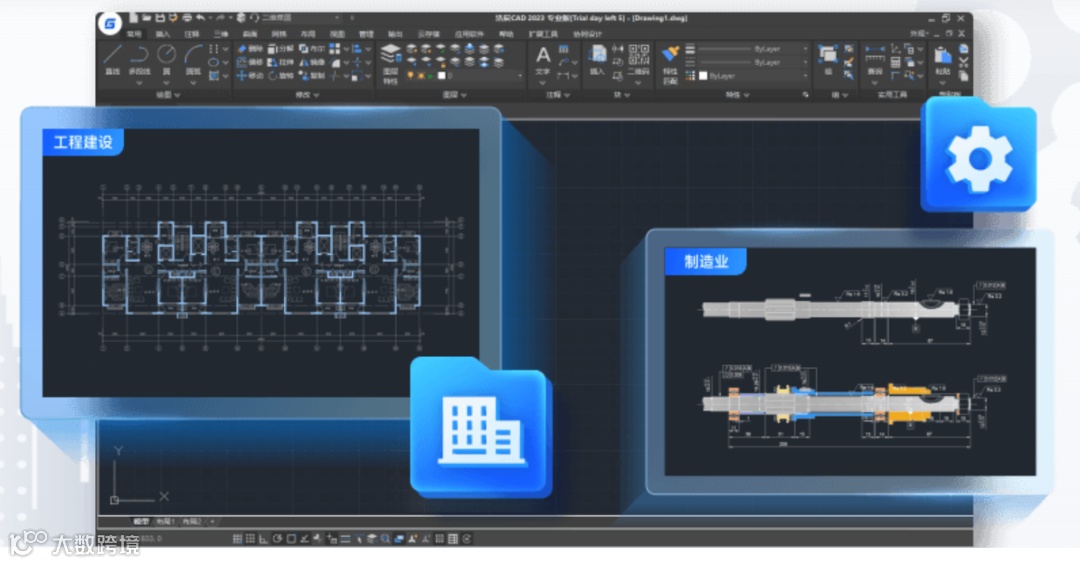Click the Save icon in quick access toolbar
The height and width of the screenshot is (564, 1080).
(x=160, y=18)
